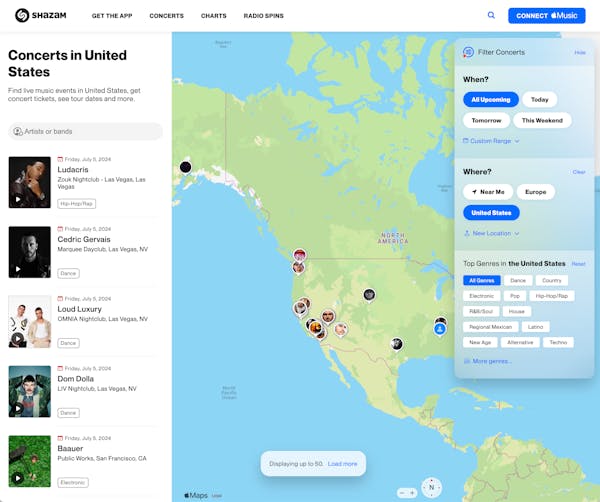Select the Dance genre filter chip
Screen dimensions: 600x502
[518, 280]
